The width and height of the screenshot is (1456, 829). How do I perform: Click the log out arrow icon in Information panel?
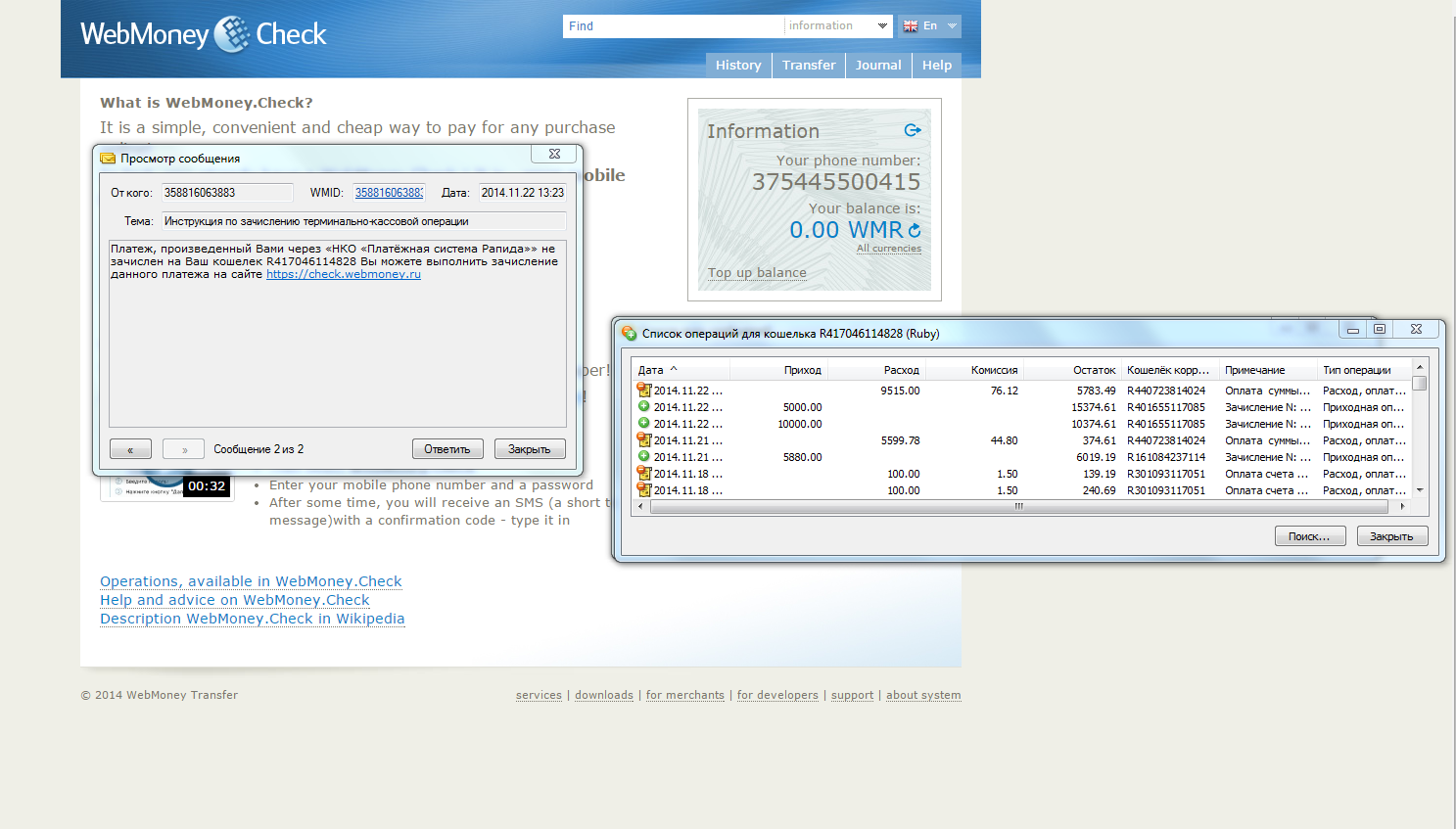913,130
